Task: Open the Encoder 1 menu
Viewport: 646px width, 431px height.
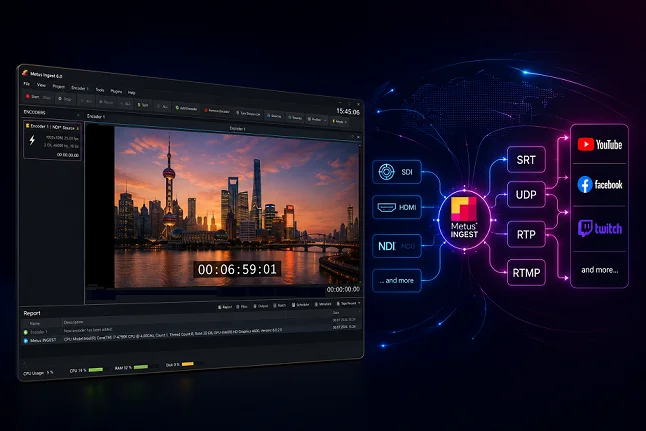Action: click(x=80, y=88)
